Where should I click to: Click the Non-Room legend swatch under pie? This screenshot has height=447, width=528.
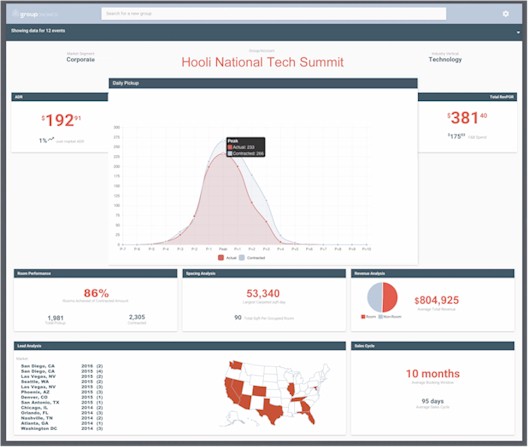point(381,317)
